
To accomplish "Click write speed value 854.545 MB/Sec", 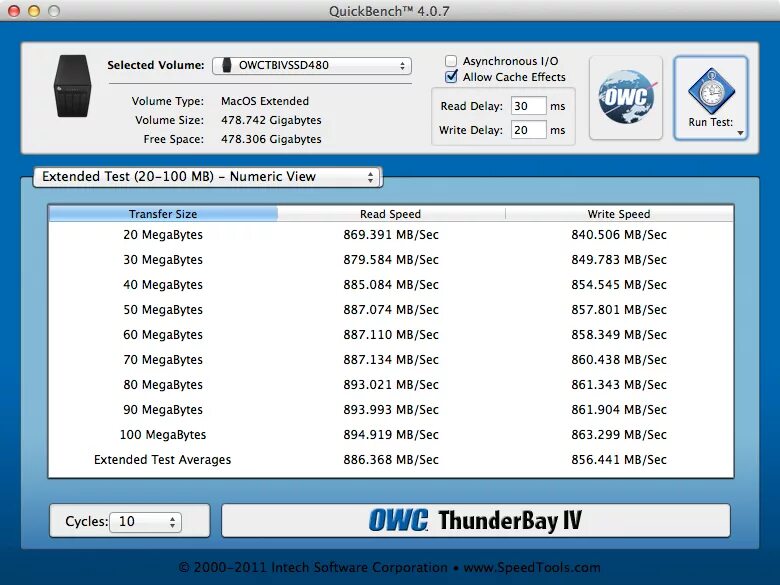I will [619, 285].
